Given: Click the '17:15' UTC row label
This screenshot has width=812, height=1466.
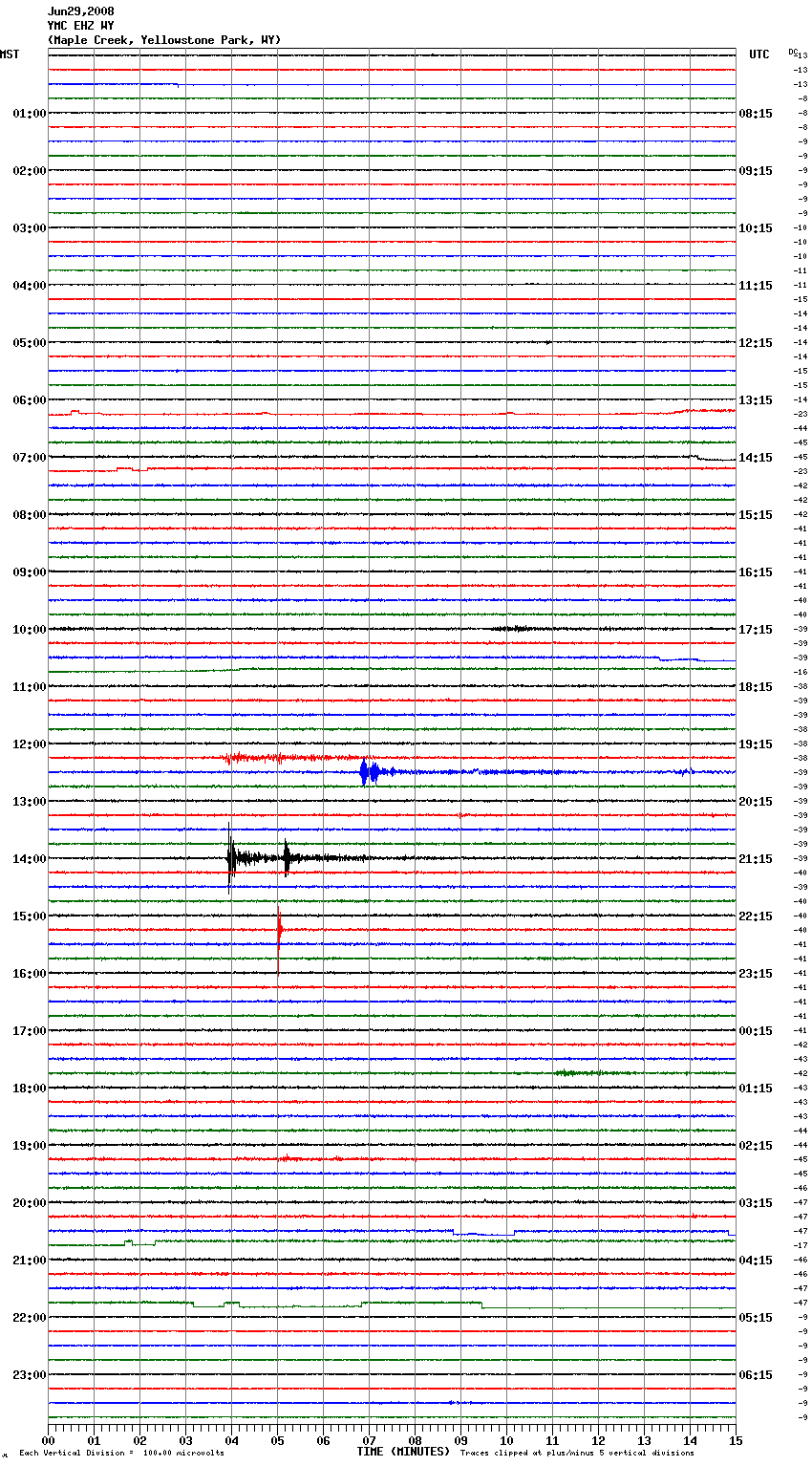Looking at the screenshot, I should click(756, 630).
